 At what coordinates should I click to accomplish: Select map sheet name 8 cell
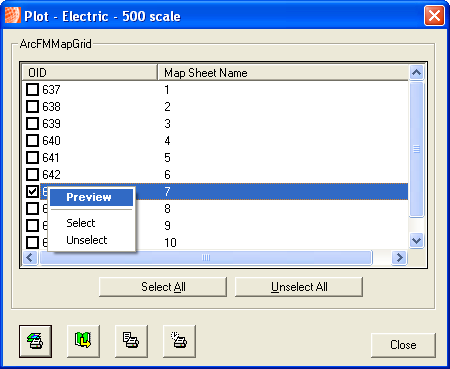coord(167,209)
